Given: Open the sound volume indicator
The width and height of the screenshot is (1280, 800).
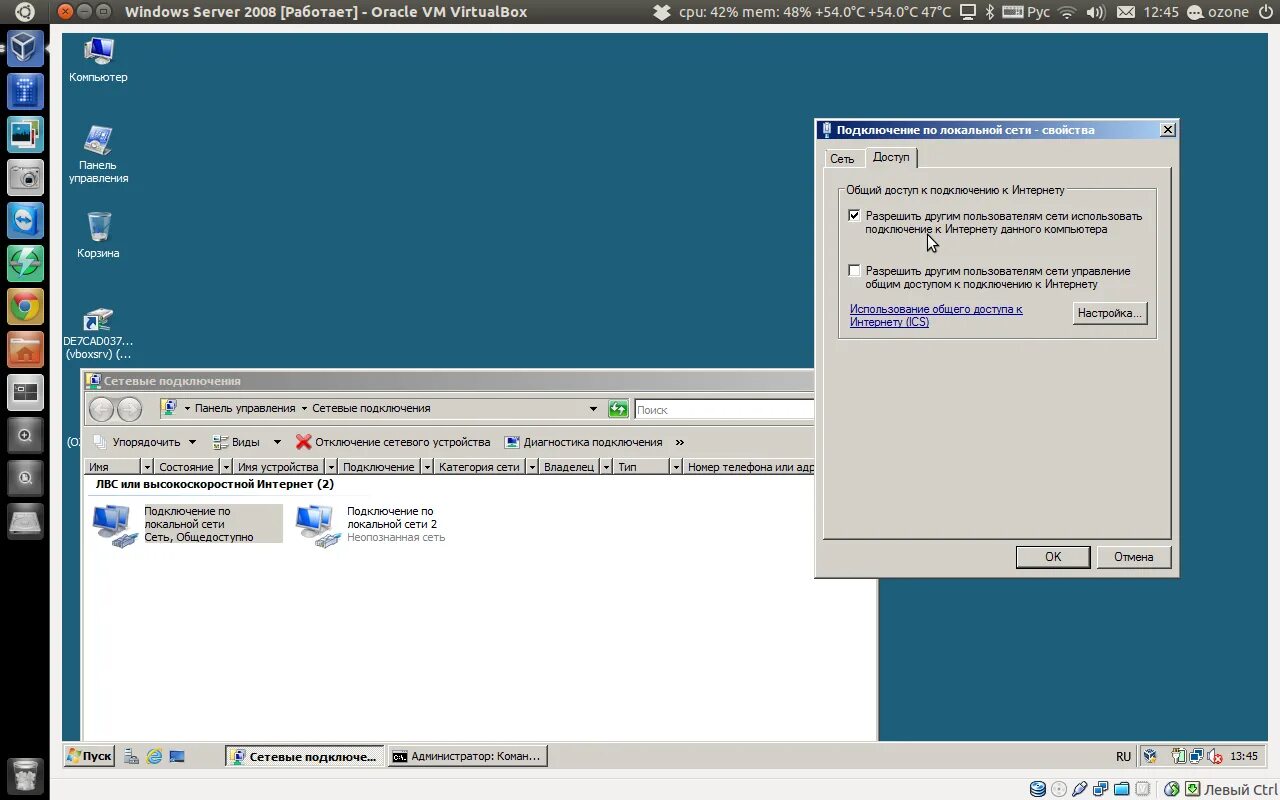Looking at the screenshot, I should click(1095, 12).
